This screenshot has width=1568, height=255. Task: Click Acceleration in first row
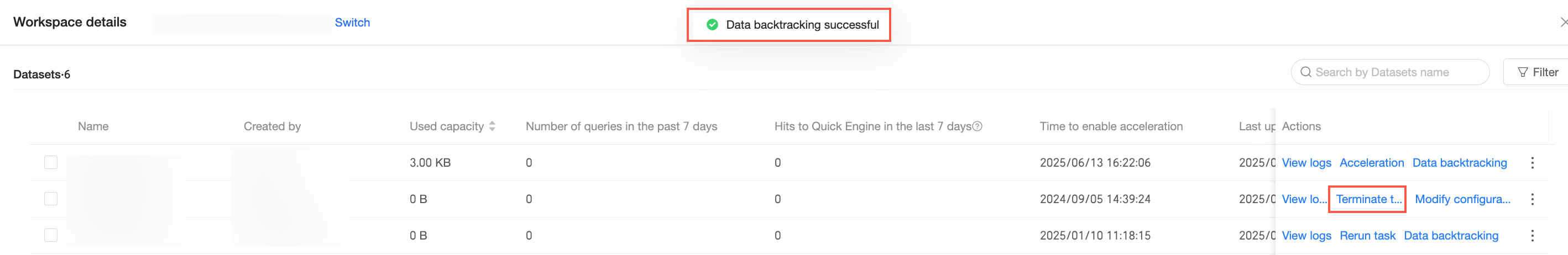pos(1371,163)
